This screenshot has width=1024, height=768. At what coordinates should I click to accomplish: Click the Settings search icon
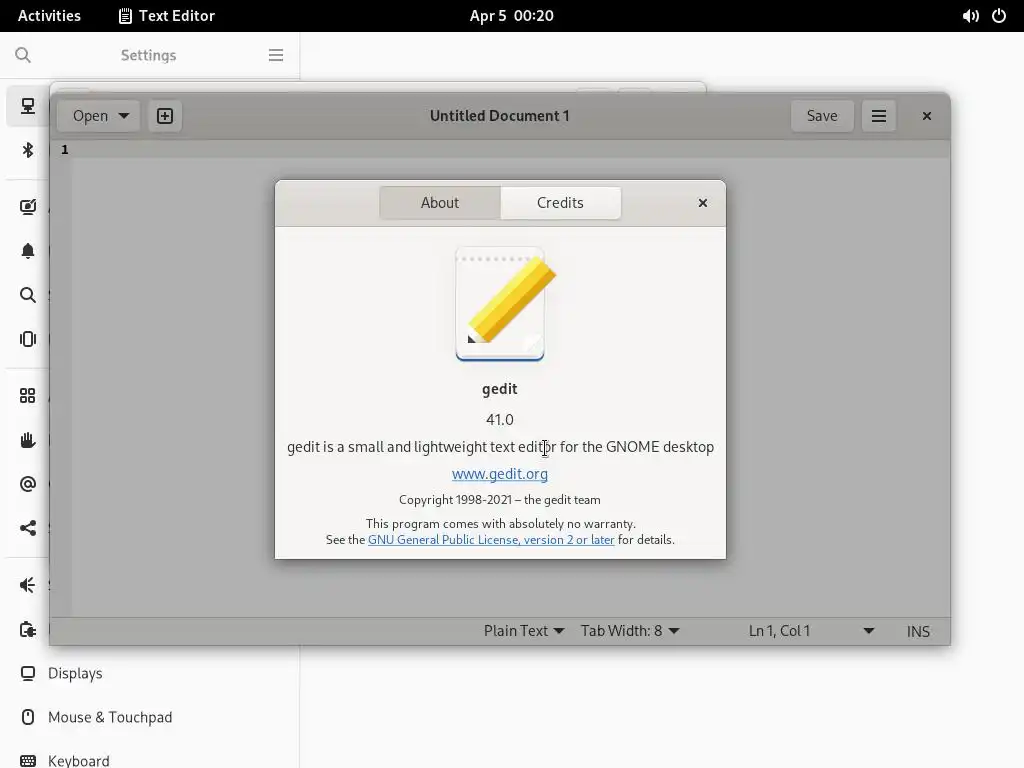[x=23, y=55]
